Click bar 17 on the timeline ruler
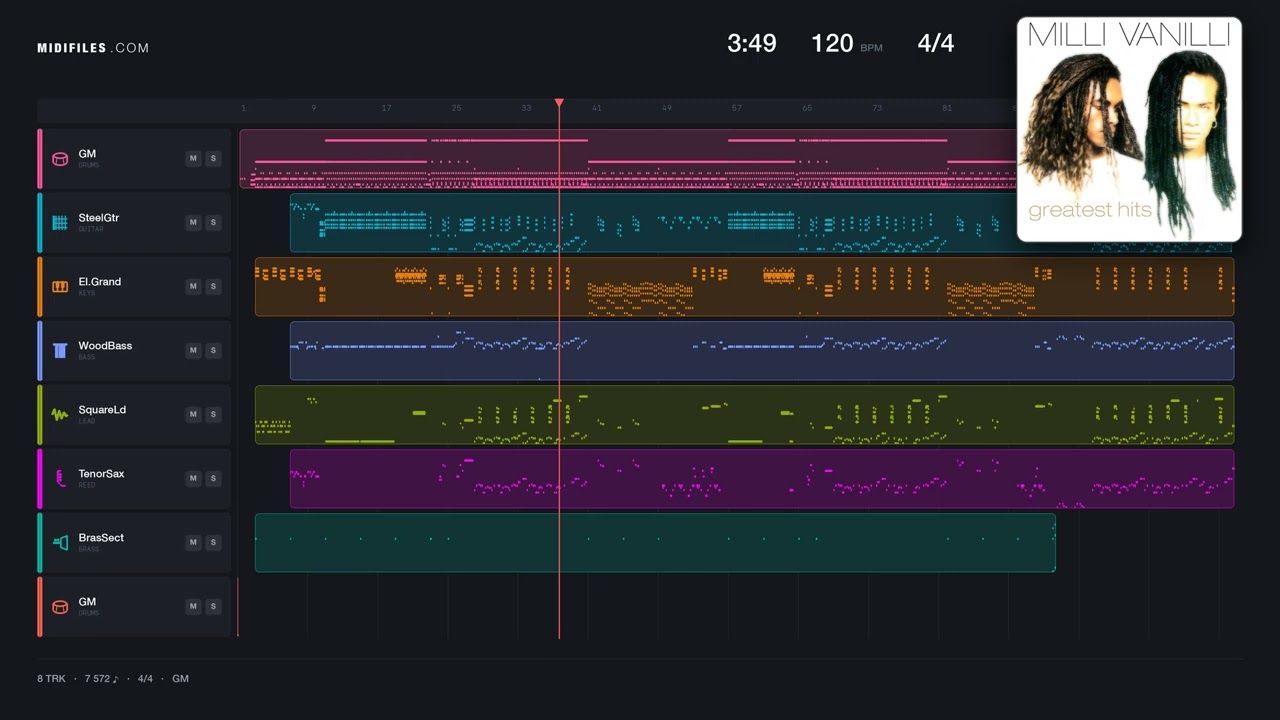1280x720 pixels. [386, 108]
